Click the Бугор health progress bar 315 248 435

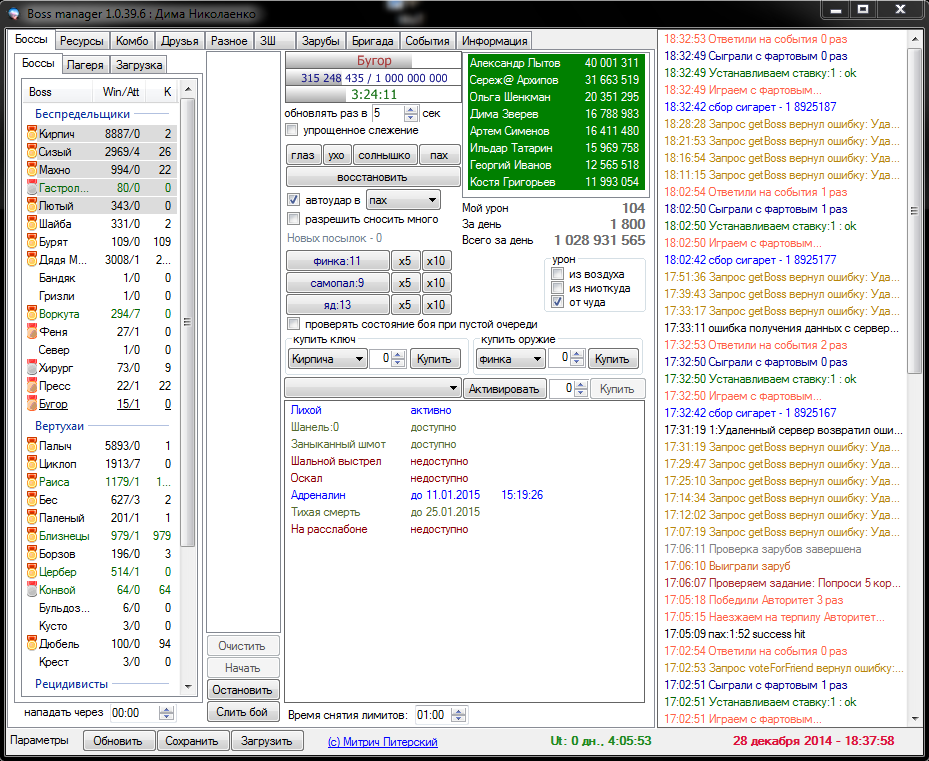click(373, 78)
